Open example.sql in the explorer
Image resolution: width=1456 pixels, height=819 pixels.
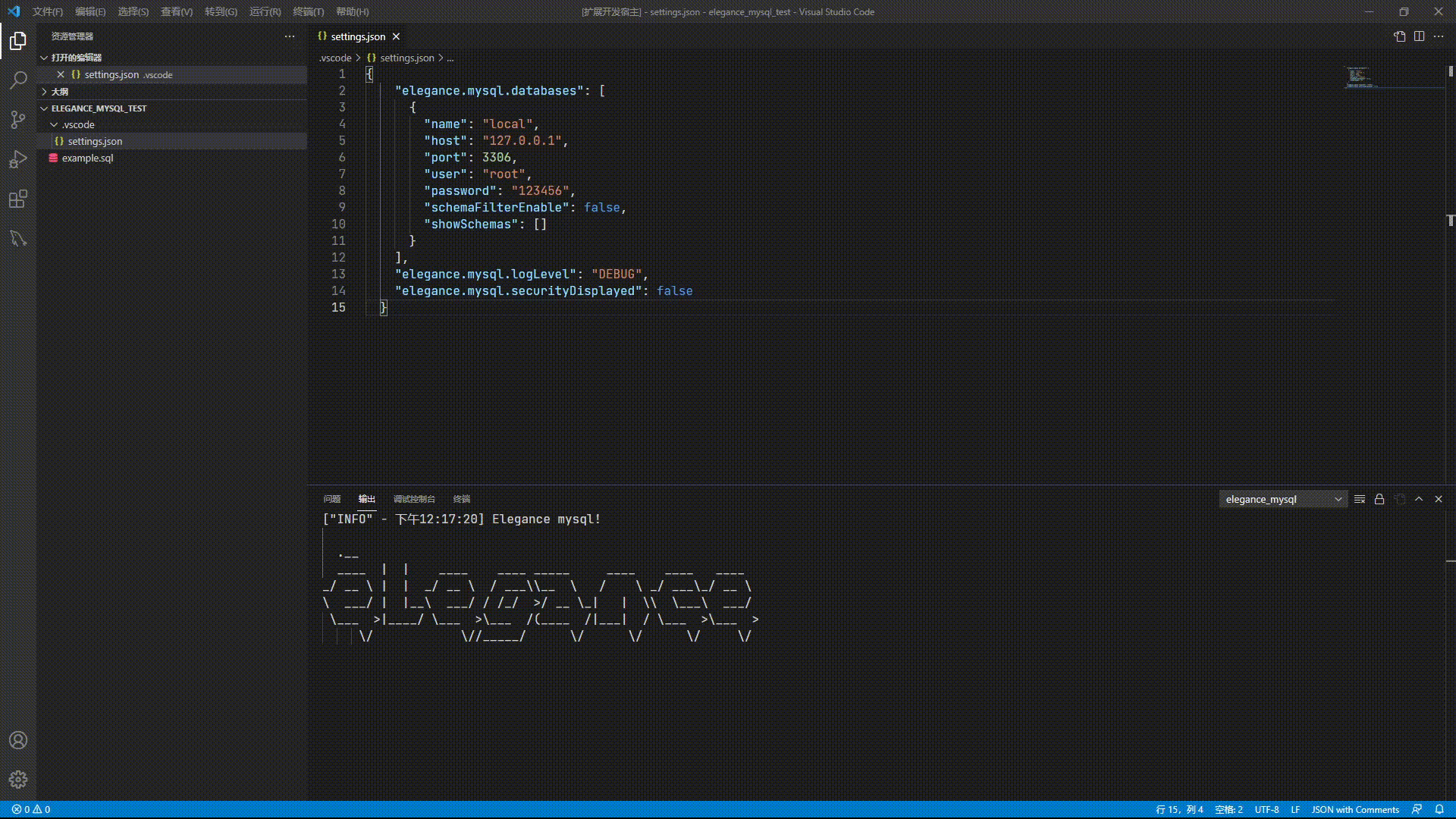tap(87, 158)
